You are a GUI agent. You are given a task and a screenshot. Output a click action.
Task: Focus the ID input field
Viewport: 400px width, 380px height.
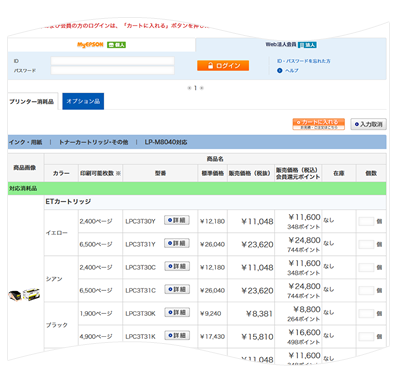[x=112, y=61]
